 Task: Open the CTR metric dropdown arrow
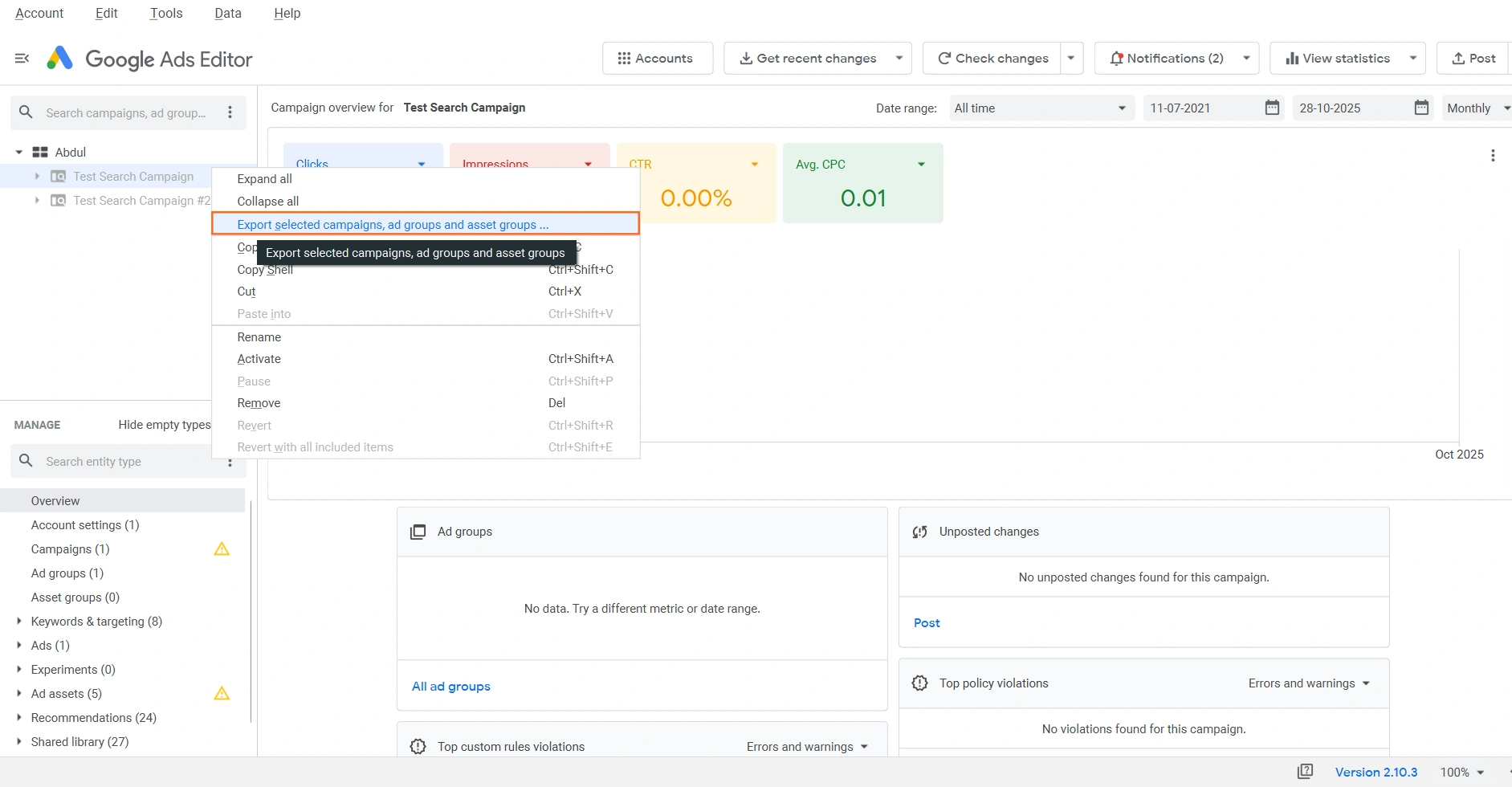coord(755,165)
